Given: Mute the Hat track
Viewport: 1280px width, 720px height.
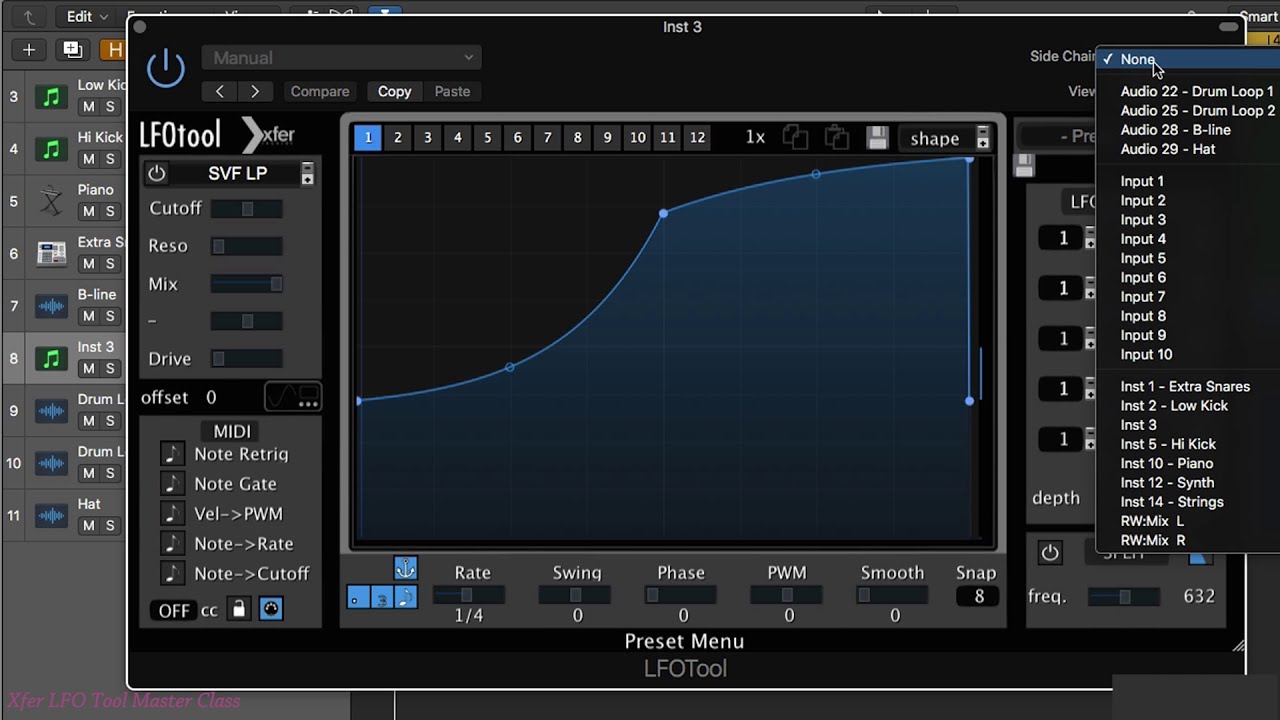Looking at the screenshot, I should 88,525.
